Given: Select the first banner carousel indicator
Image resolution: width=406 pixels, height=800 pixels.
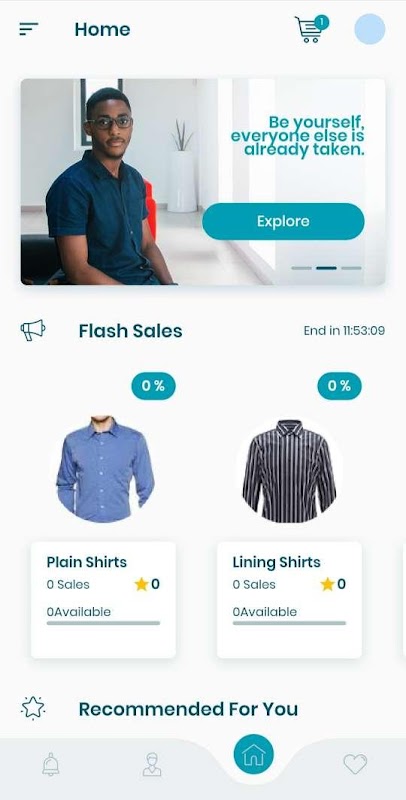Looking at the screenshot, I should (x=301, y=268).
